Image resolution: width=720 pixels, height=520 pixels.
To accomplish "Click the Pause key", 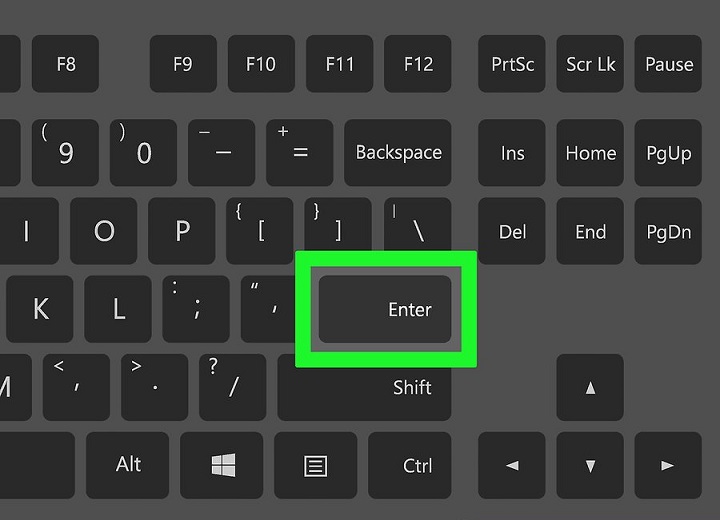I will pyautogui.click(x=668, y=63).
